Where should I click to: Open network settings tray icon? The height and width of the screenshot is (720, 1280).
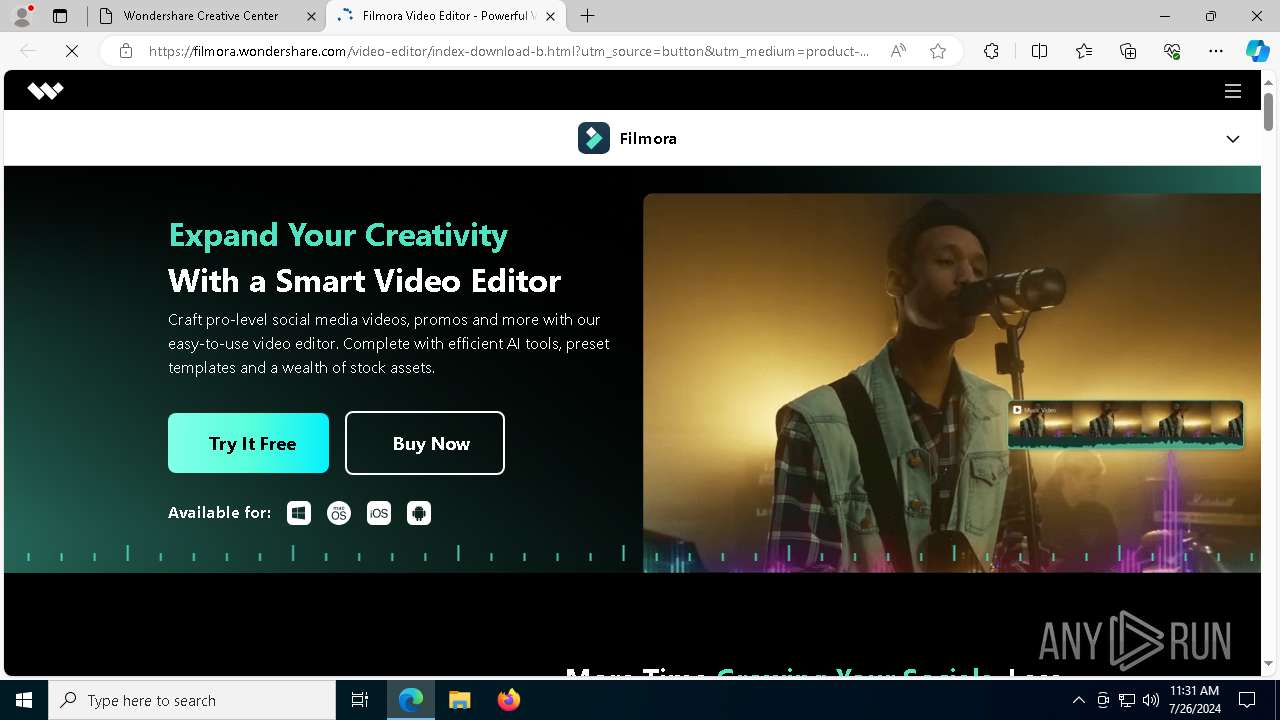(x=1126, y=700)
